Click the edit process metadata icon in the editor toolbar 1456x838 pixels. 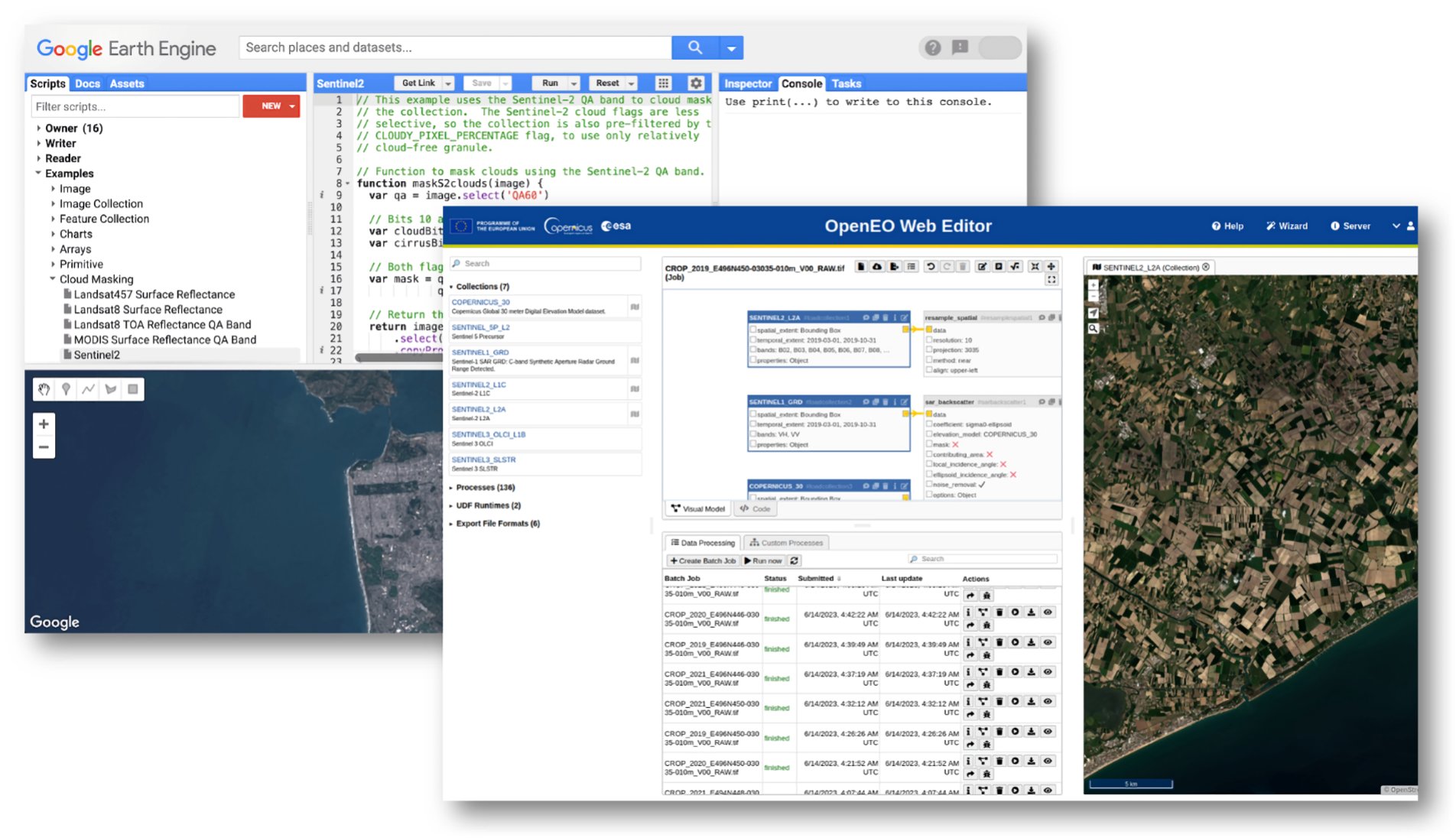tap(982, 267)
